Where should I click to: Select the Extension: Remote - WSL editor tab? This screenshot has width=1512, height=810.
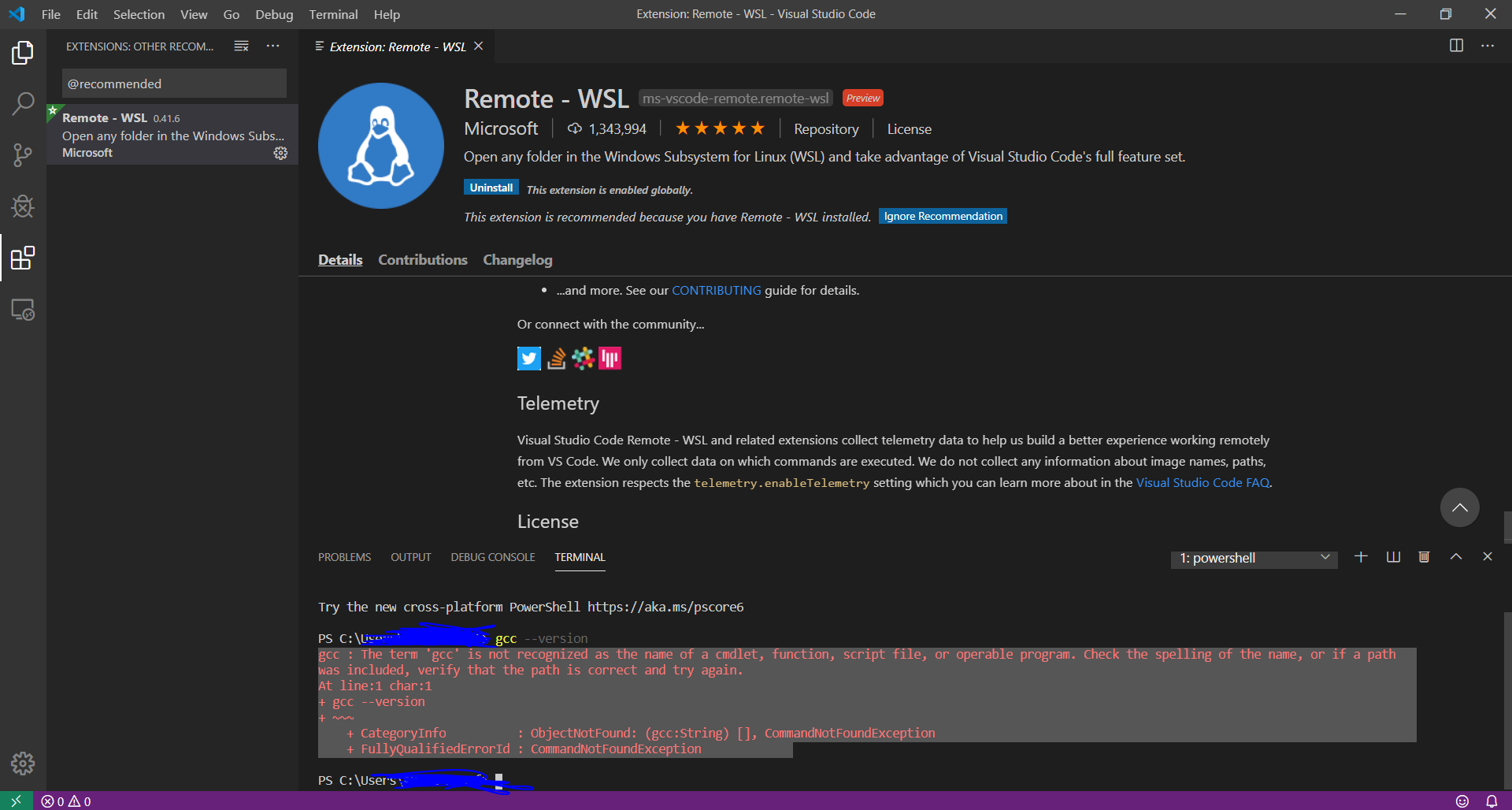(x=398, y=46)
